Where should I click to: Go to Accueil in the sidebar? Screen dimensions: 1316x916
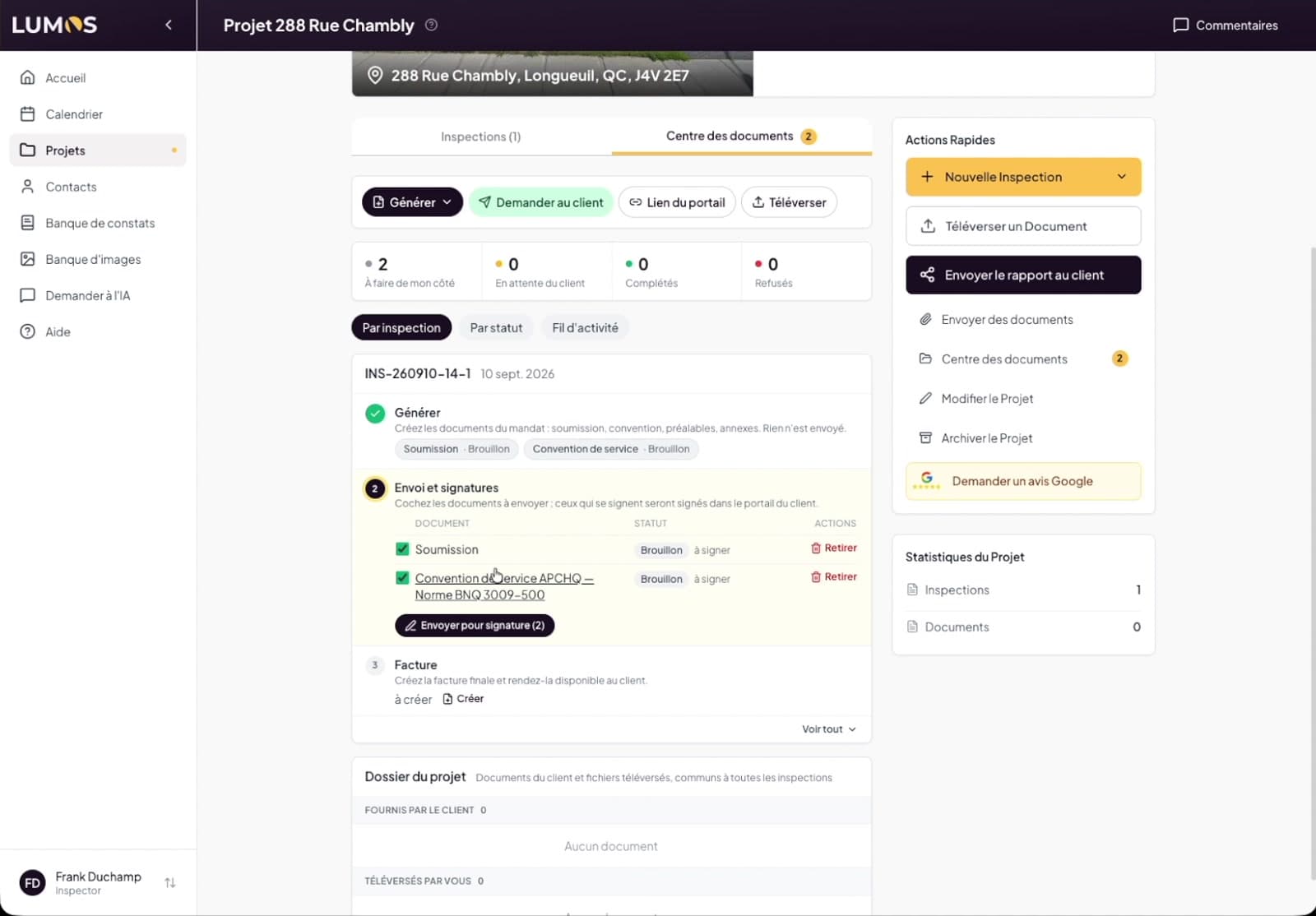98,77
